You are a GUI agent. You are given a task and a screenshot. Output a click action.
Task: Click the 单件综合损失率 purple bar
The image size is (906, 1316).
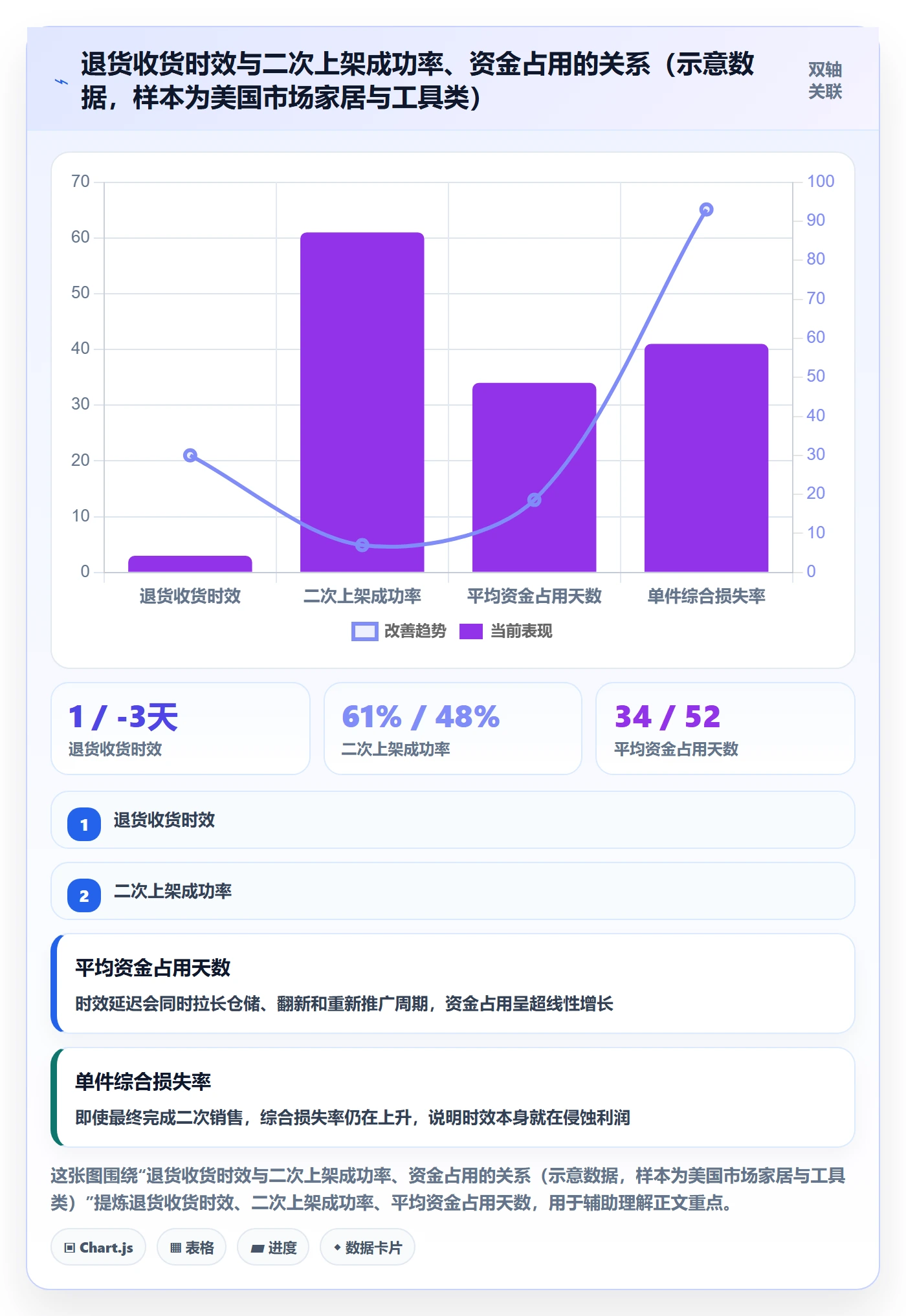(706, 458)
